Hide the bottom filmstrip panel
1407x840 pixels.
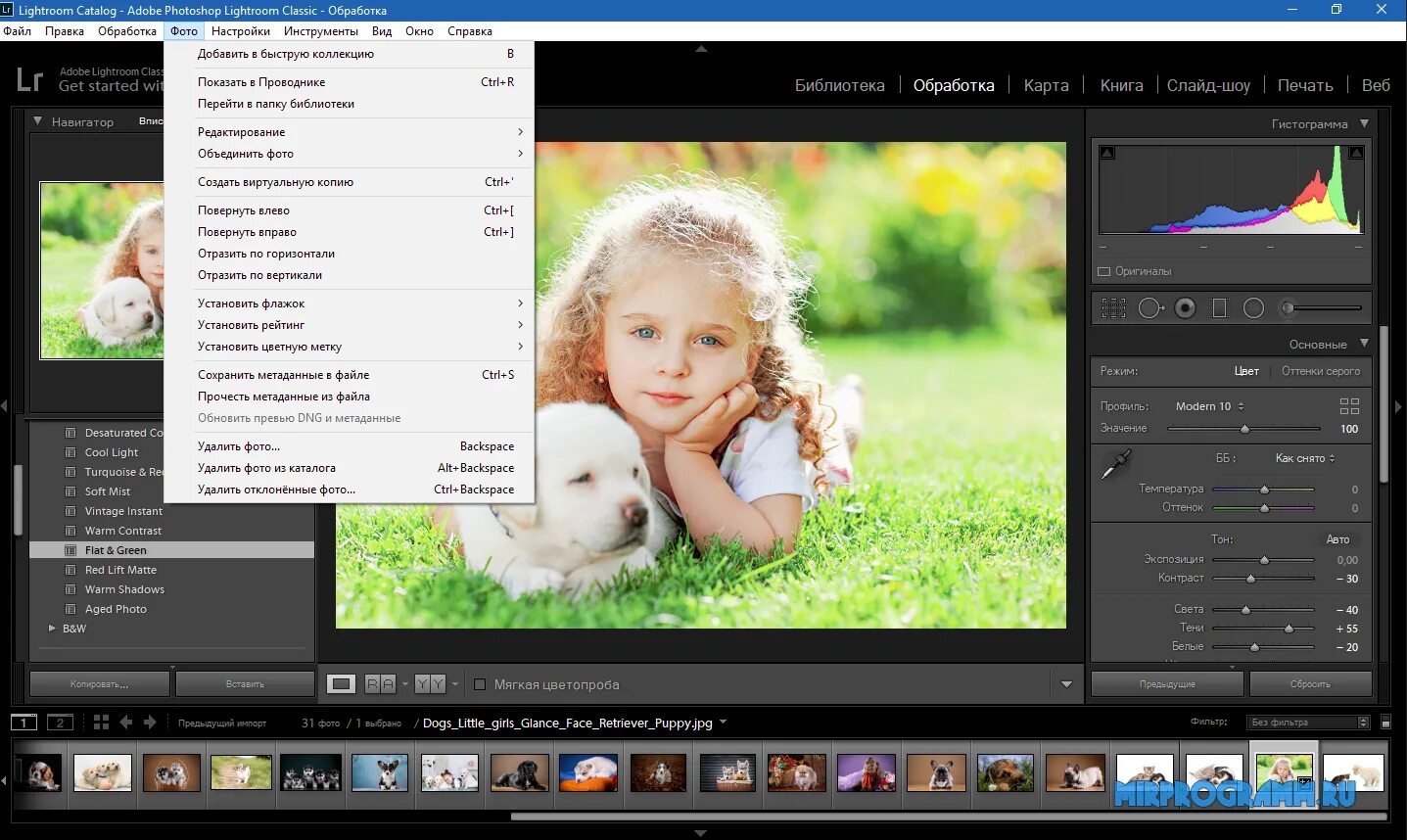[x=701, y=833]
